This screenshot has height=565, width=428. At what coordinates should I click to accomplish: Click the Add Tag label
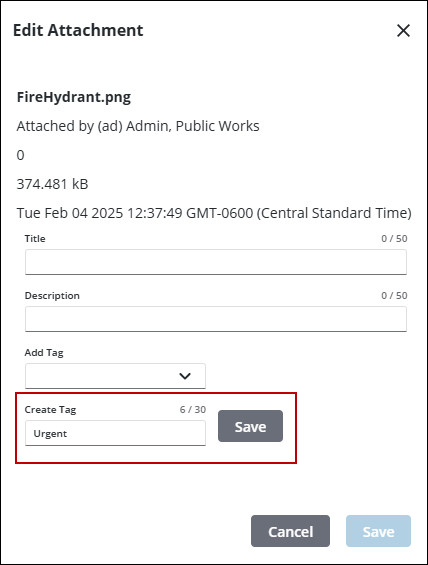click(44, 353)
